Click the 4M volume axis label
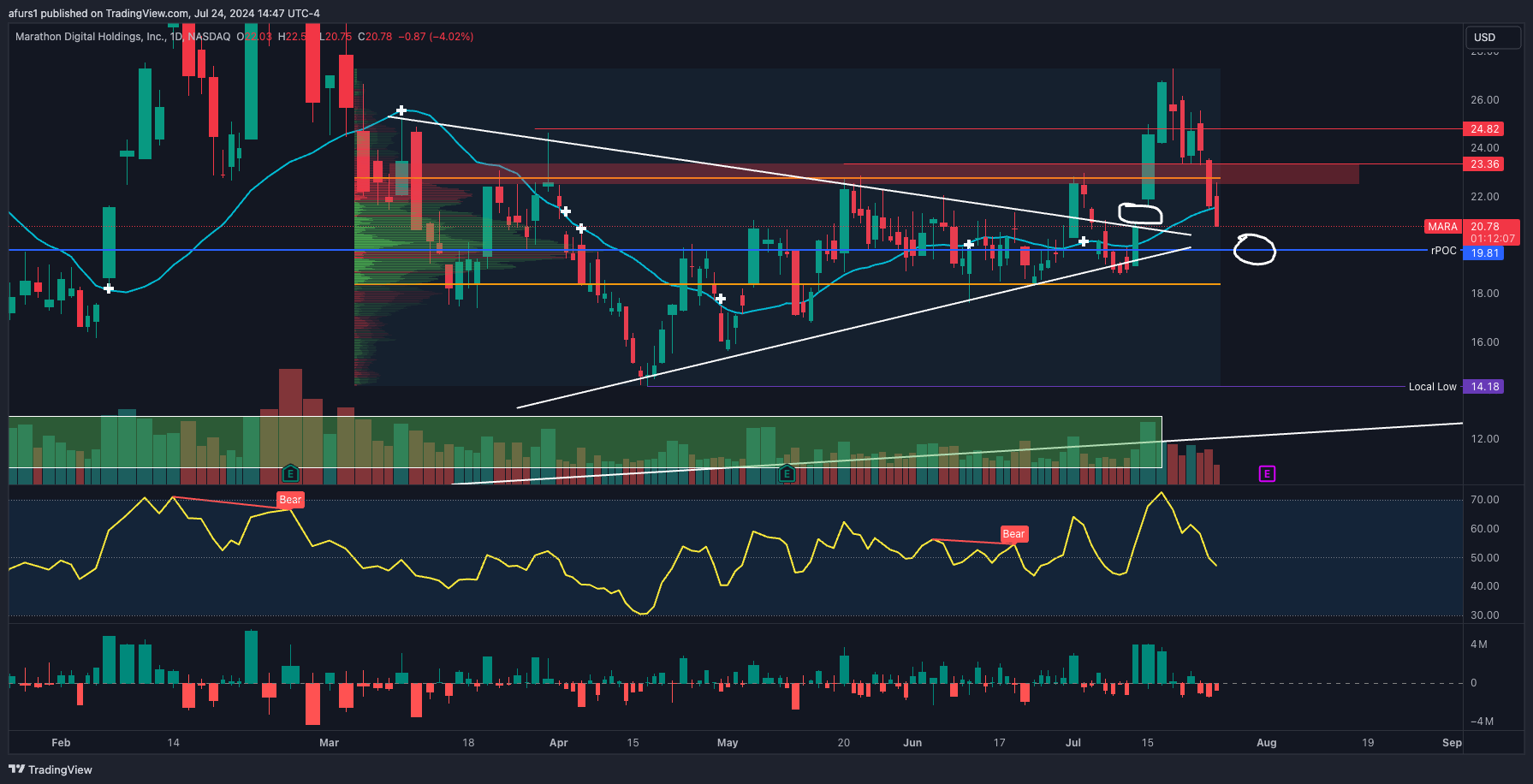 click(x=1478, y=644)
